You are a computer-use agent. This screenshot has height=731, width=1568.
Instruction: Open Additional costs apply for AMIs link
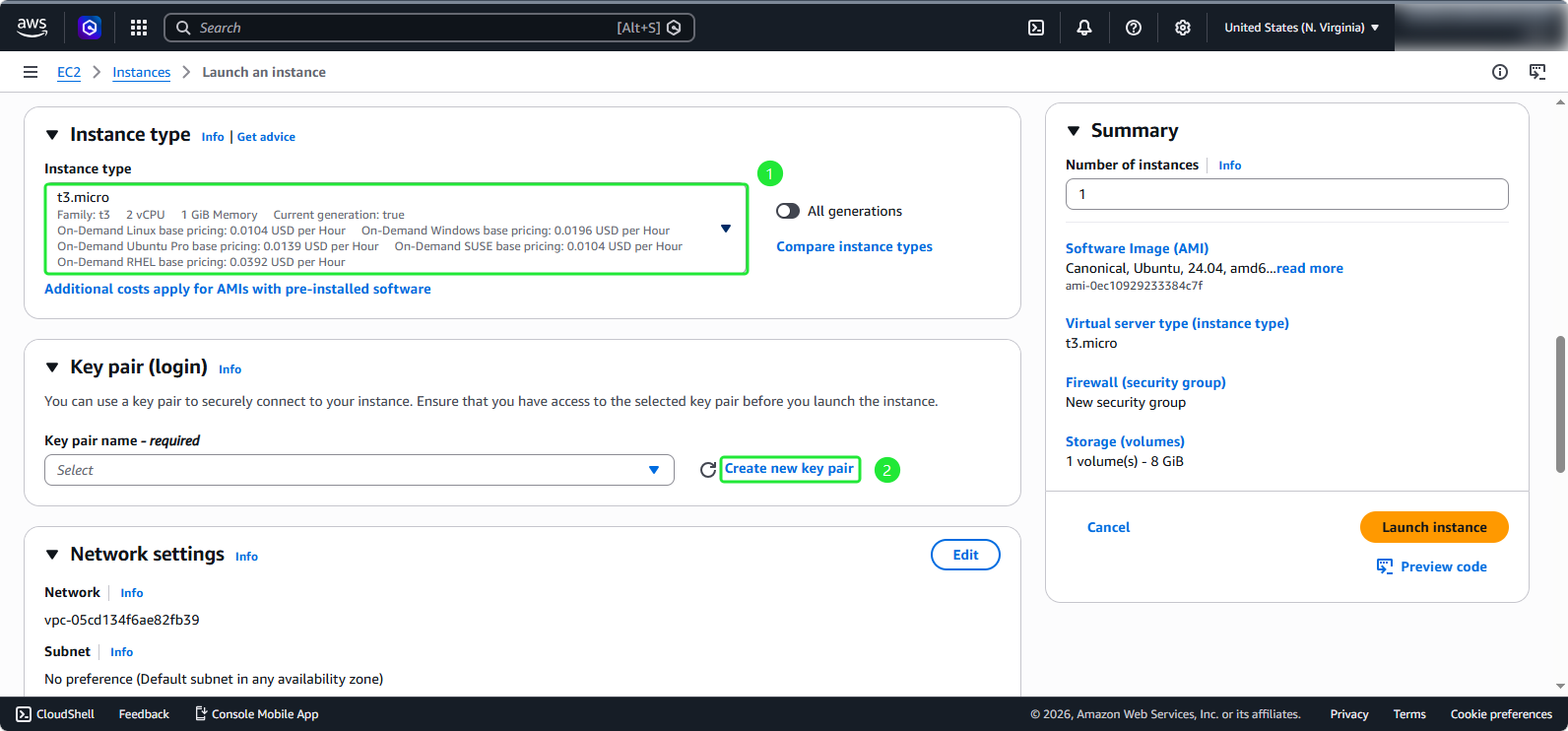(x=237, y=289)
